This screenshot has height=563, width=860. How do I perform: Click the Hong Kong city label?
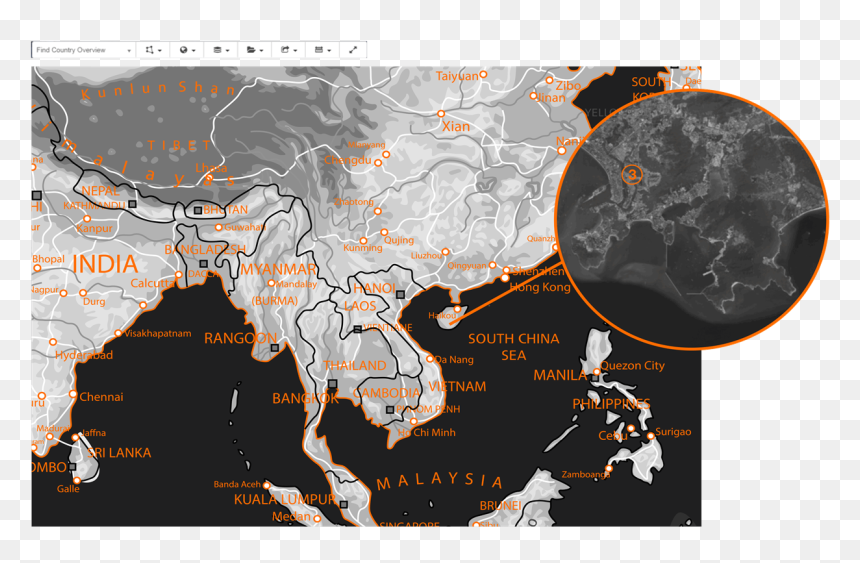[x=540, y=287]
